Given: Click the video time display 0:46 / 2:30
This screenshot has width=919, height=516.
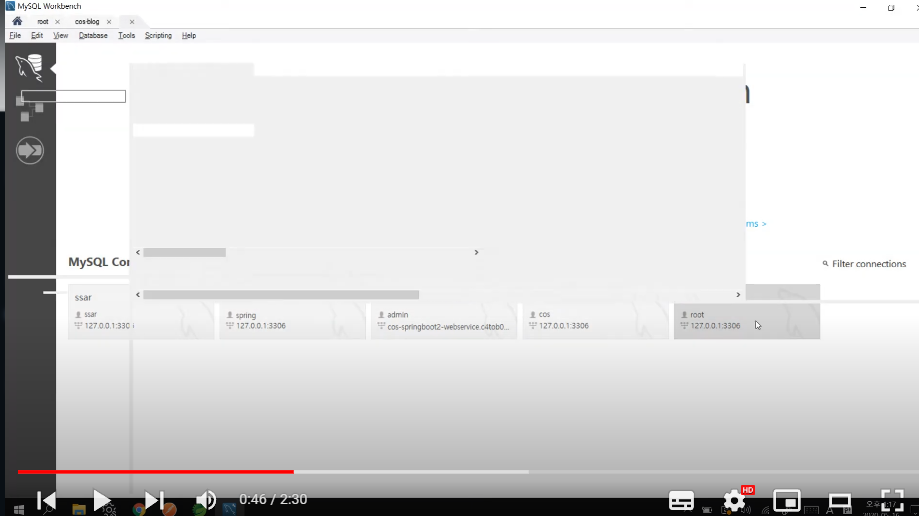Looking at the screenshot, I should pos(273,500).
